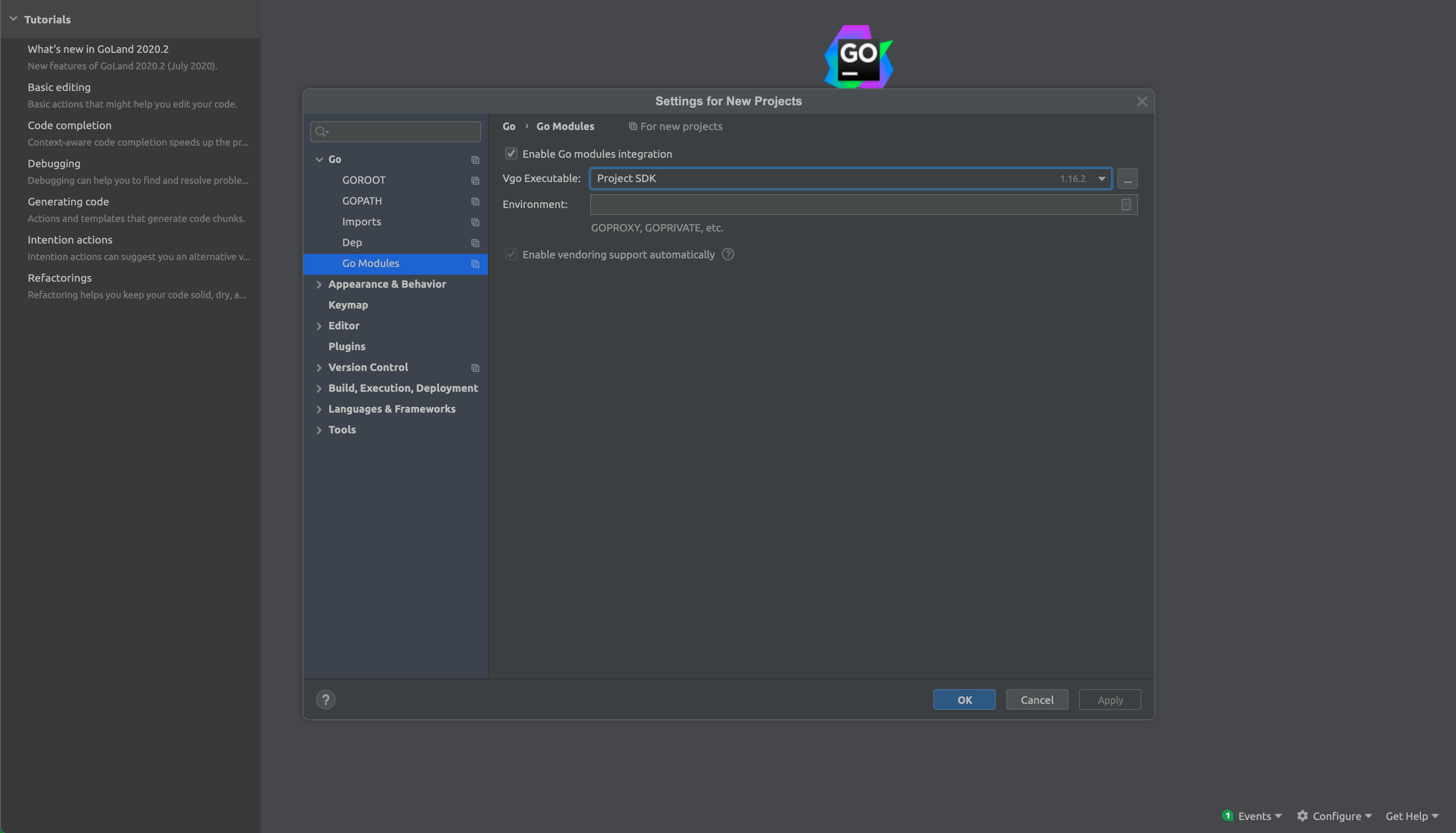1456x833 pixels.
Task: Collapse the Go tree section
Action: pyautogui.click(x=319, y=159)
